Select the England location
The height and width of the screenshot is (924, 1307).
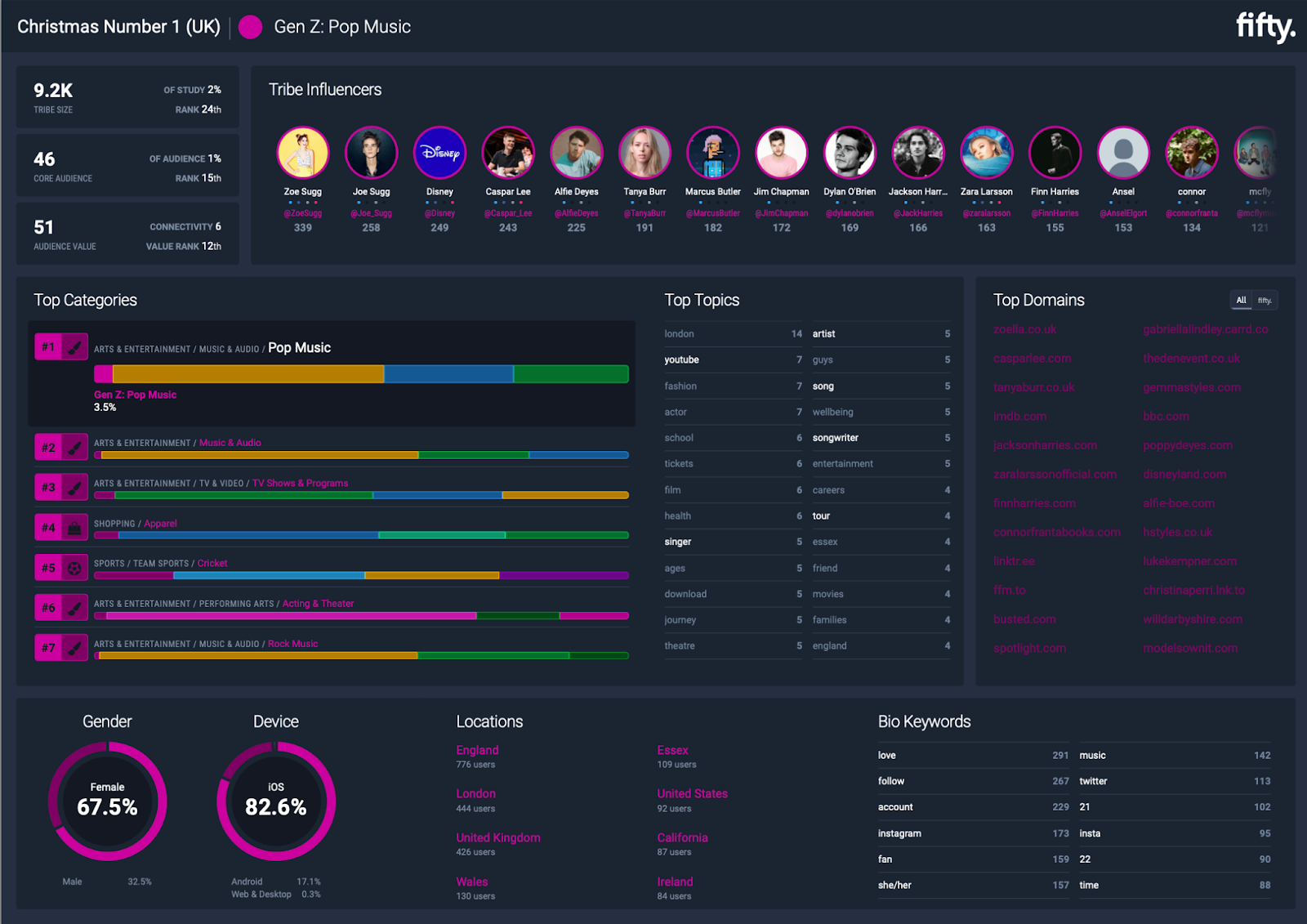pyautogui.click(x=477, y=750)
